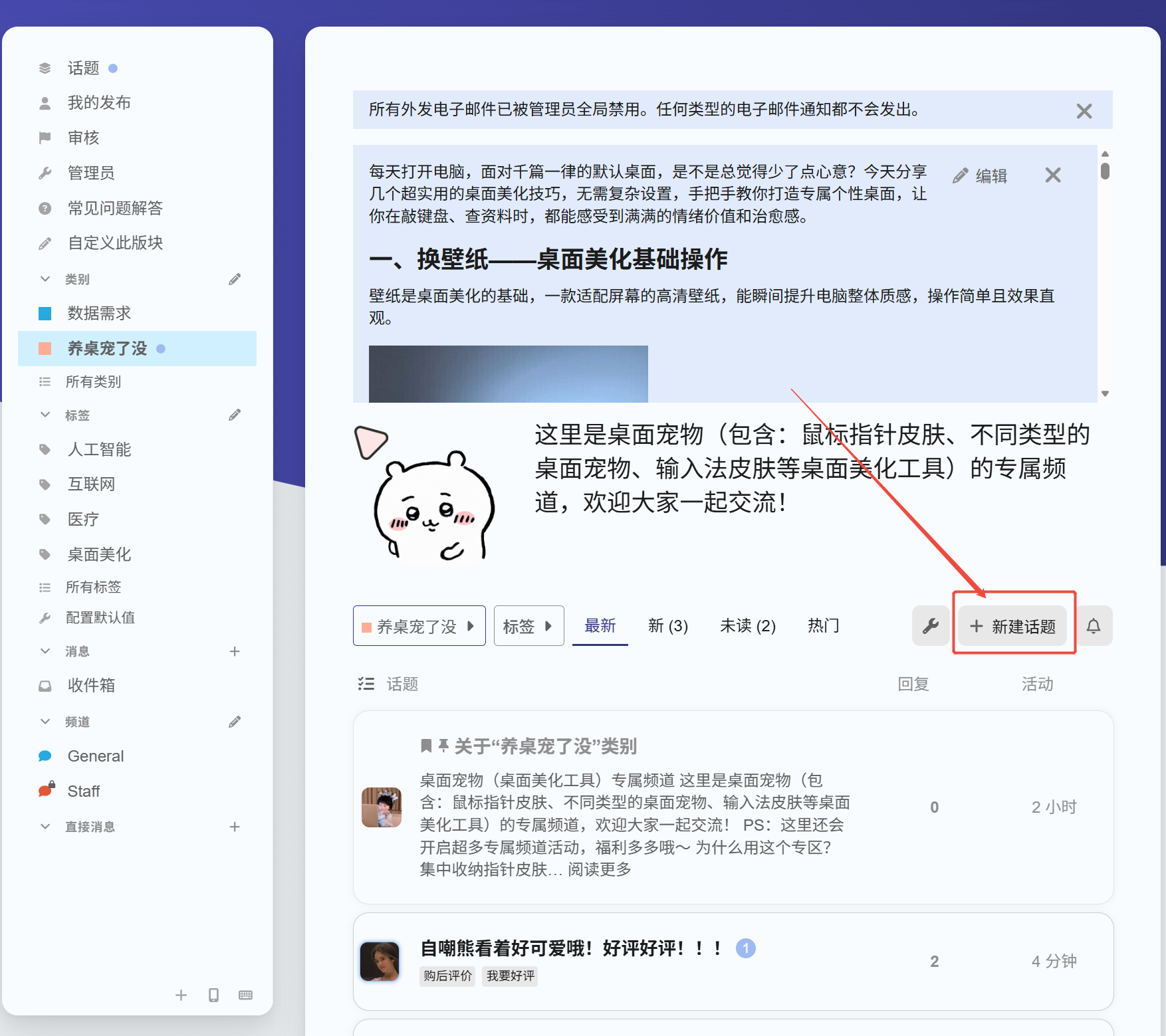The width and height of the screenshot is (1166, 1036).
Task: Collapse the 类别 sidebar section
Action: (45, 279)
